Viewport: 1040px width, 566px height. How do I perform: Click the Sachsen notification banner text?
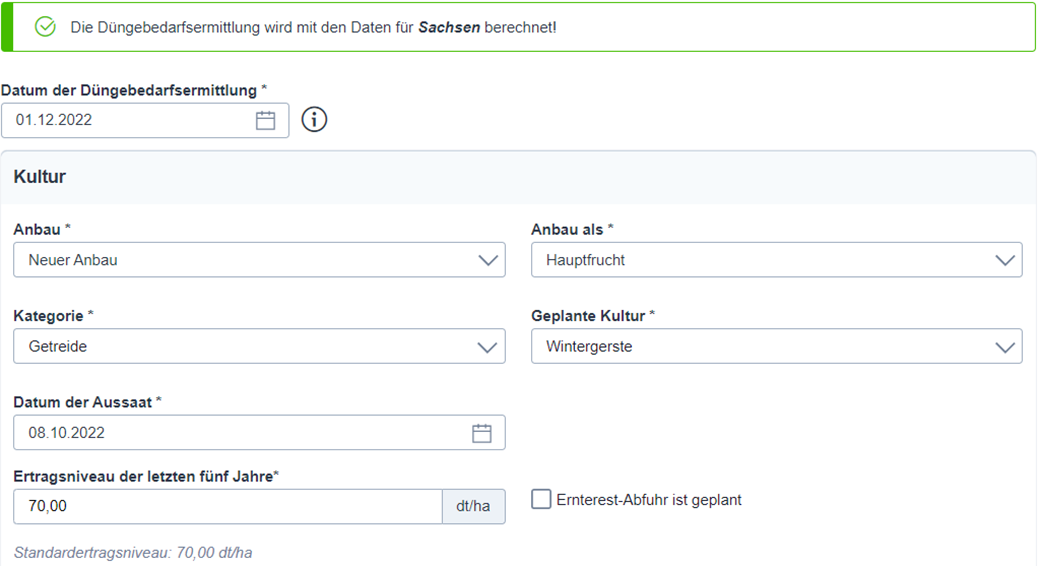pos(313,27)
